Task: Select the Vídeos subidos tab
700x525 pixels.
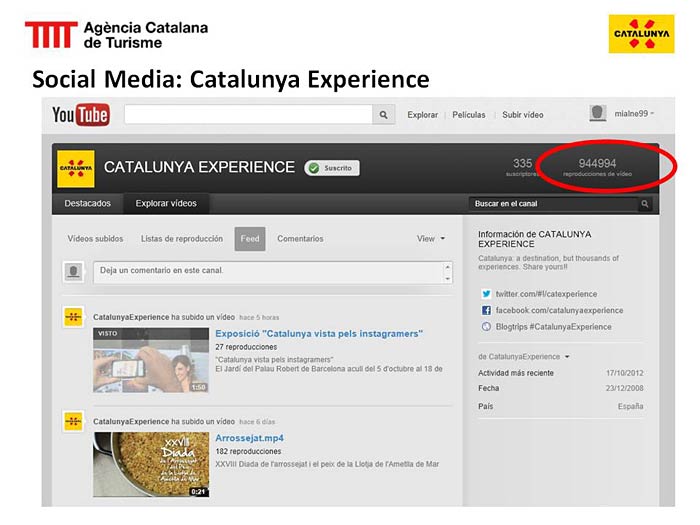Action: (95, 239)
